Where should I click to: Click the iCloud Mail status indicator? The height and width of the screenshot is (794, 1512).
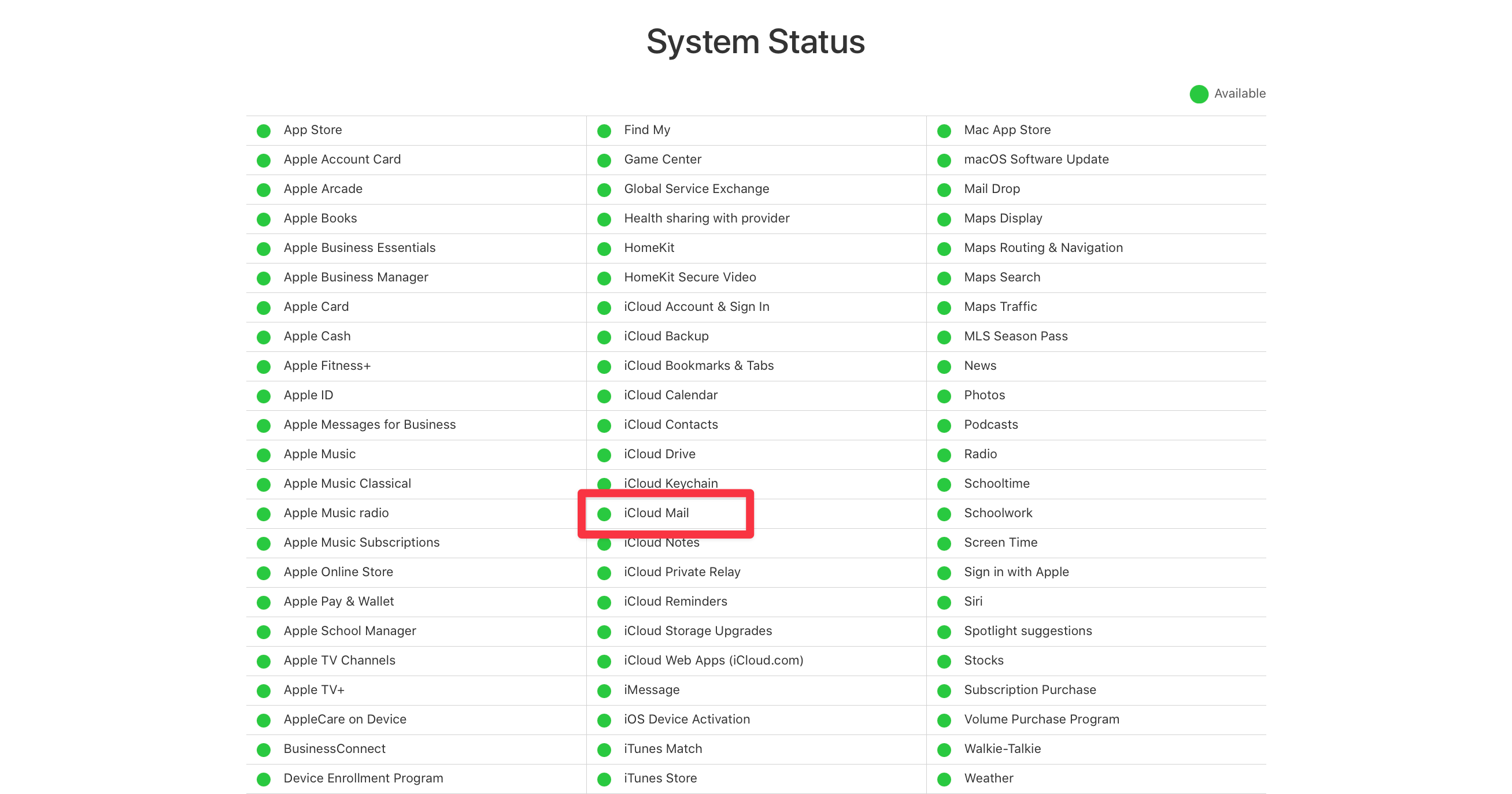pyautogui.click(x=604, y=514)
